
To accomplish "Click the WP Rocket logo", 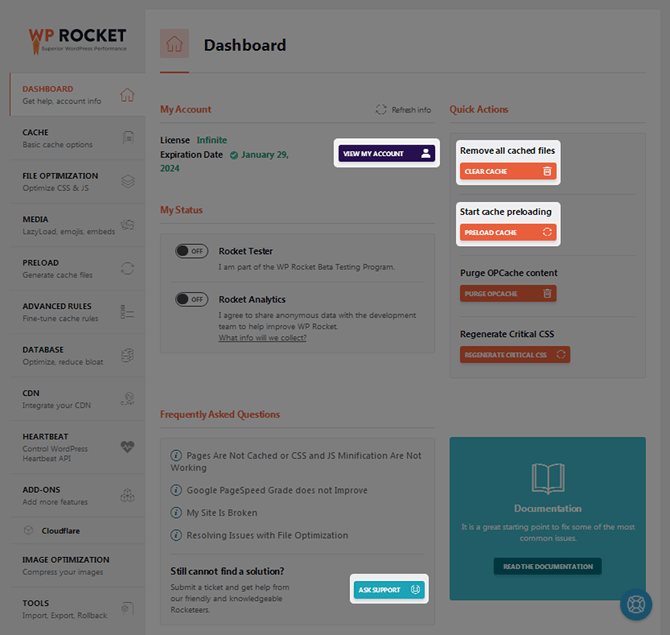I will 77,41.
